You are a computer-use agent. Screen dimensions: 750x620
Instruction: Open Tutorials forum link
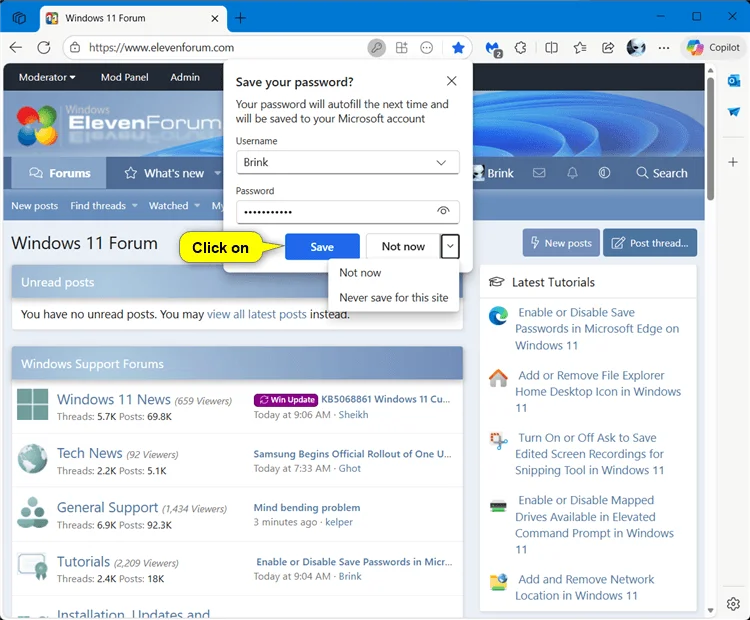83,562
